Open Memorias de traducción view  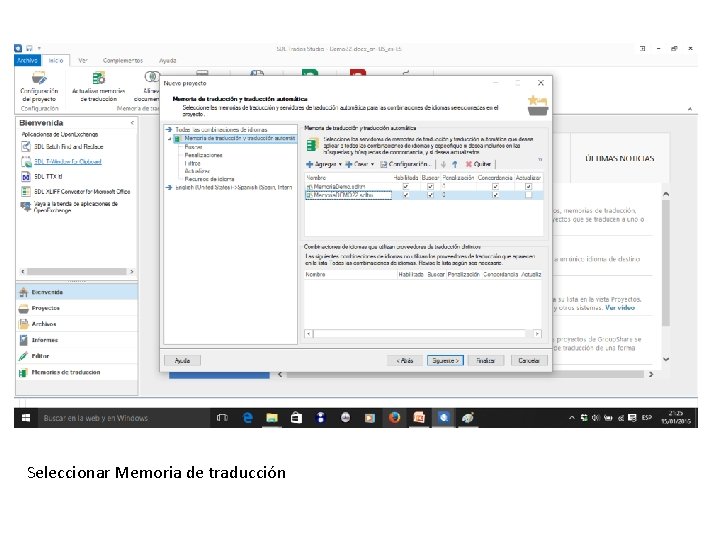(77, 372)
